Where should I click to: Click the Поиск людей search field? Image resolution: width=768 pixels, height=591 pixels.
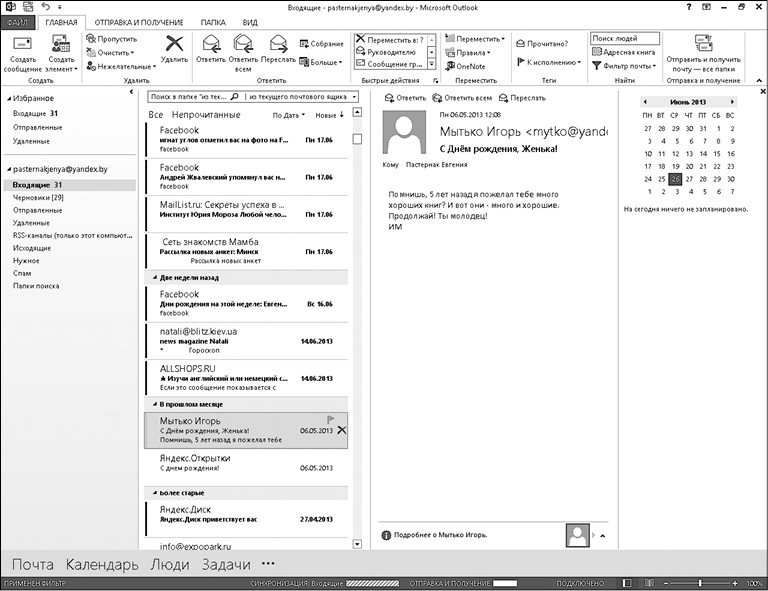[626, 39]
